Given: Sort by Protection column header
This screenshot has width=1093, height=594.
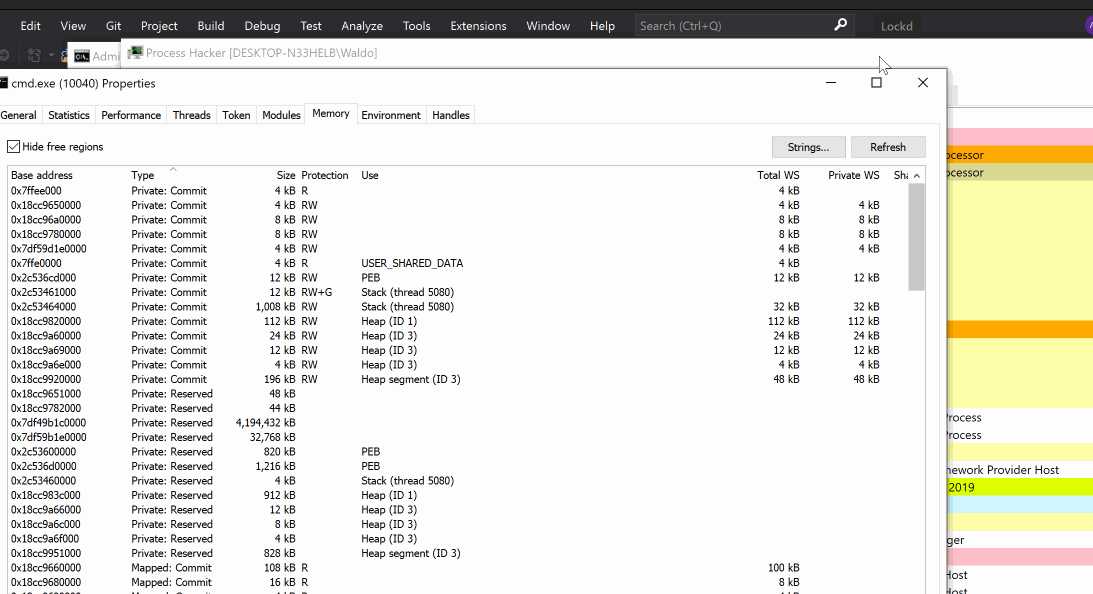Looking at the screenshot, I should point(325,175).
